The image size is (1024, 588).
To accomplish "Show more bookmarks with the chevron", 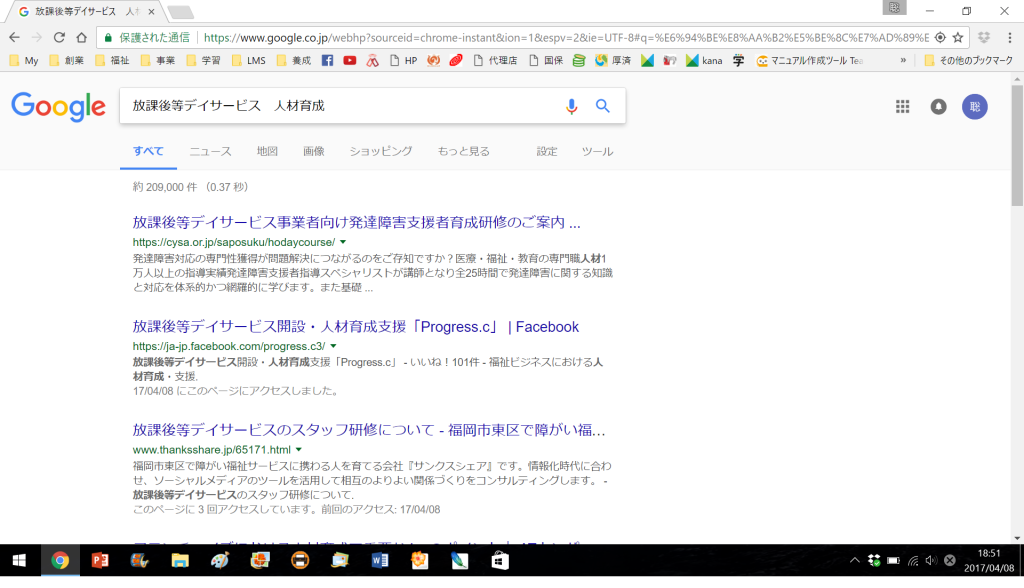I will pyautogui.click(x=903, y=61).
